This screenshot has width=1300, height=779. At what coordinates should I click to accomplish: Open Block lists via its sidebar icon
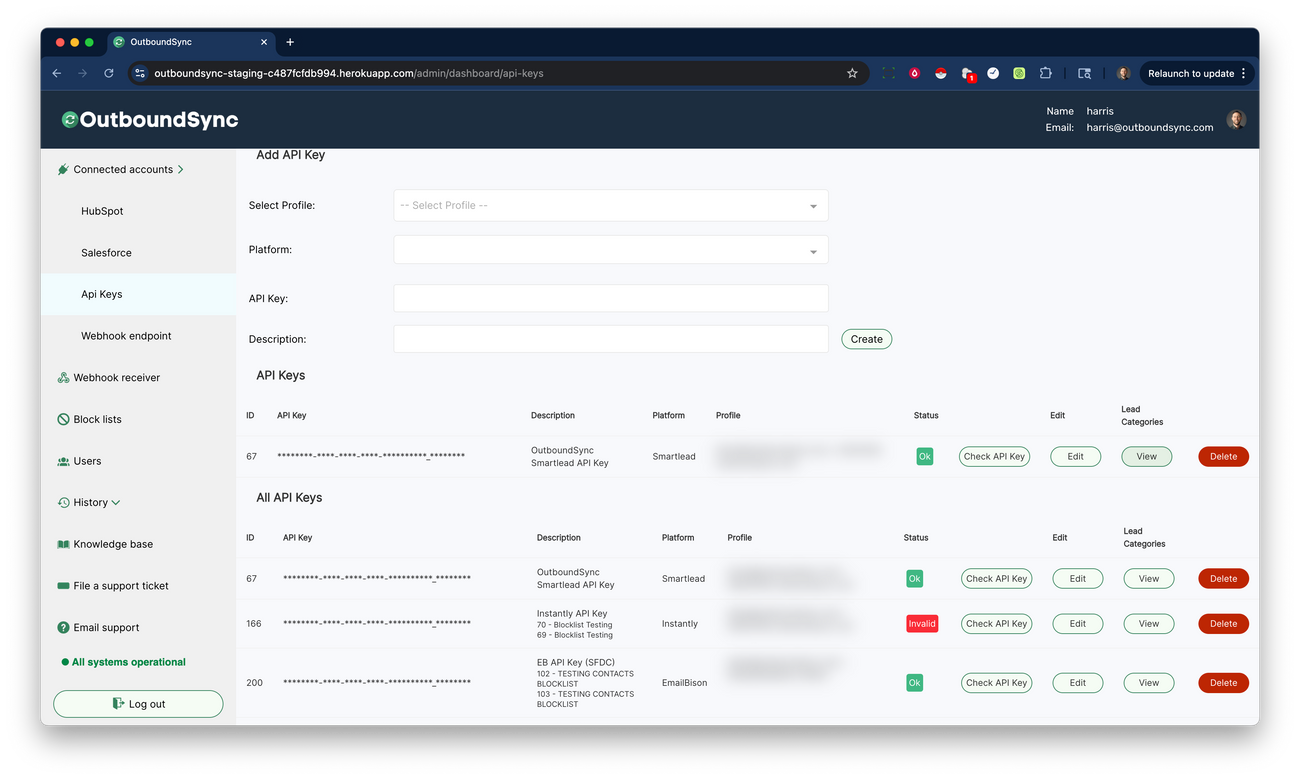click(63, 419)
